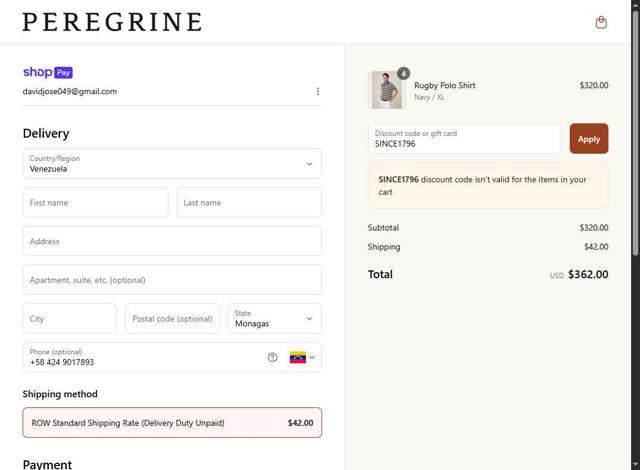
Task: Focus the Last name field
Action: tap(249, 202)
